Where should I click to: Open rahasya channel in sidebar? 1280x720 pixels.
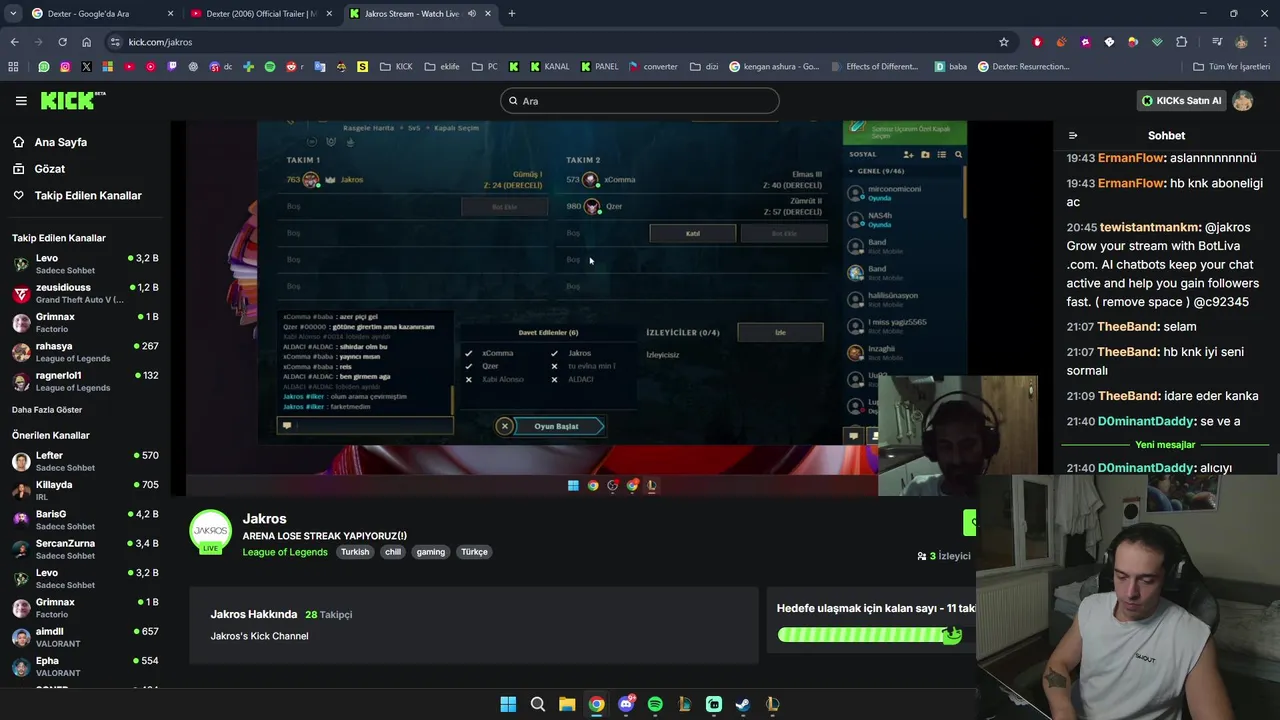[85, 352]
